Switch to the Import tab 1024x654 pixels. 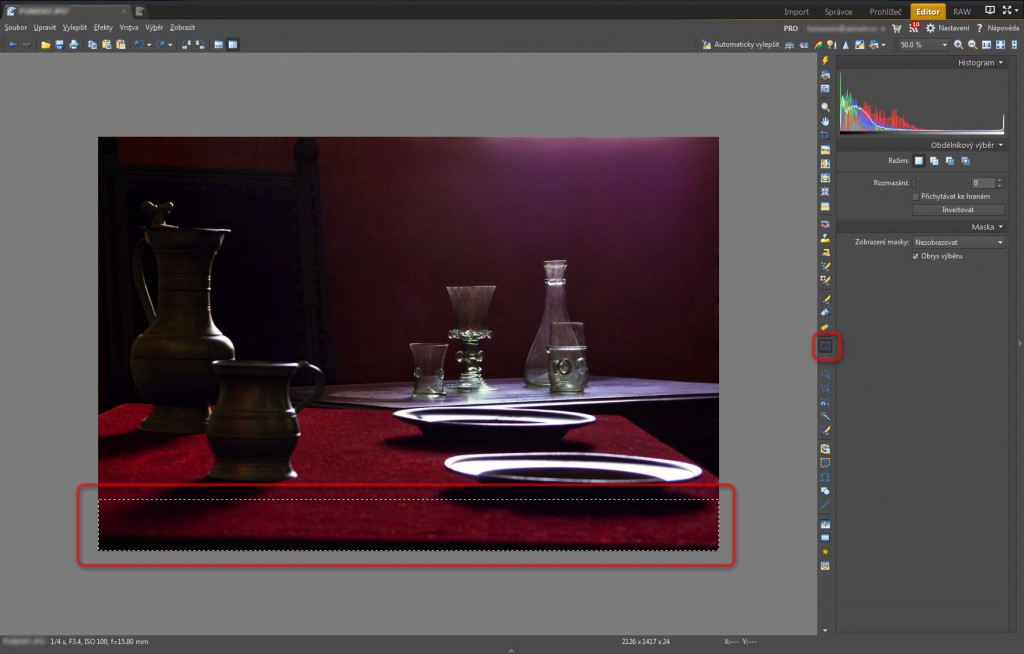[x=796, y=12]
